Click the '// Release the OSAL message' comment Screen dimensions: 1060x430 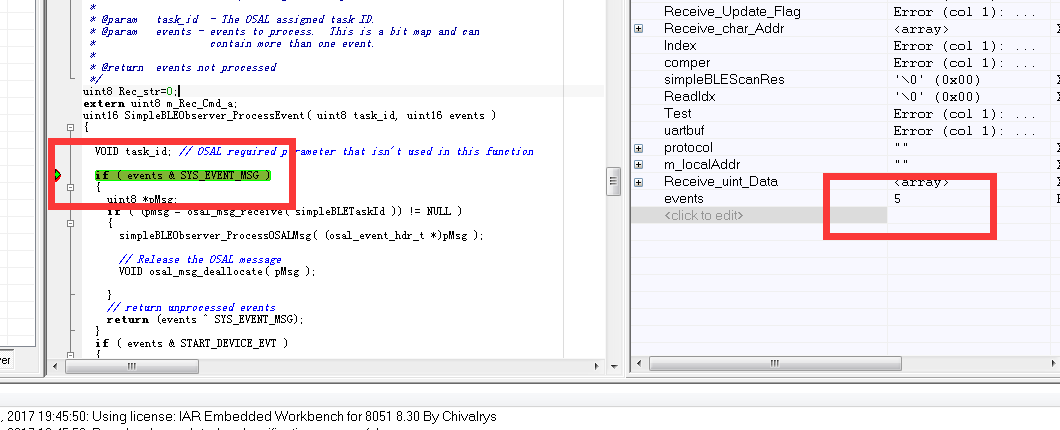click(x=200, y=260)
